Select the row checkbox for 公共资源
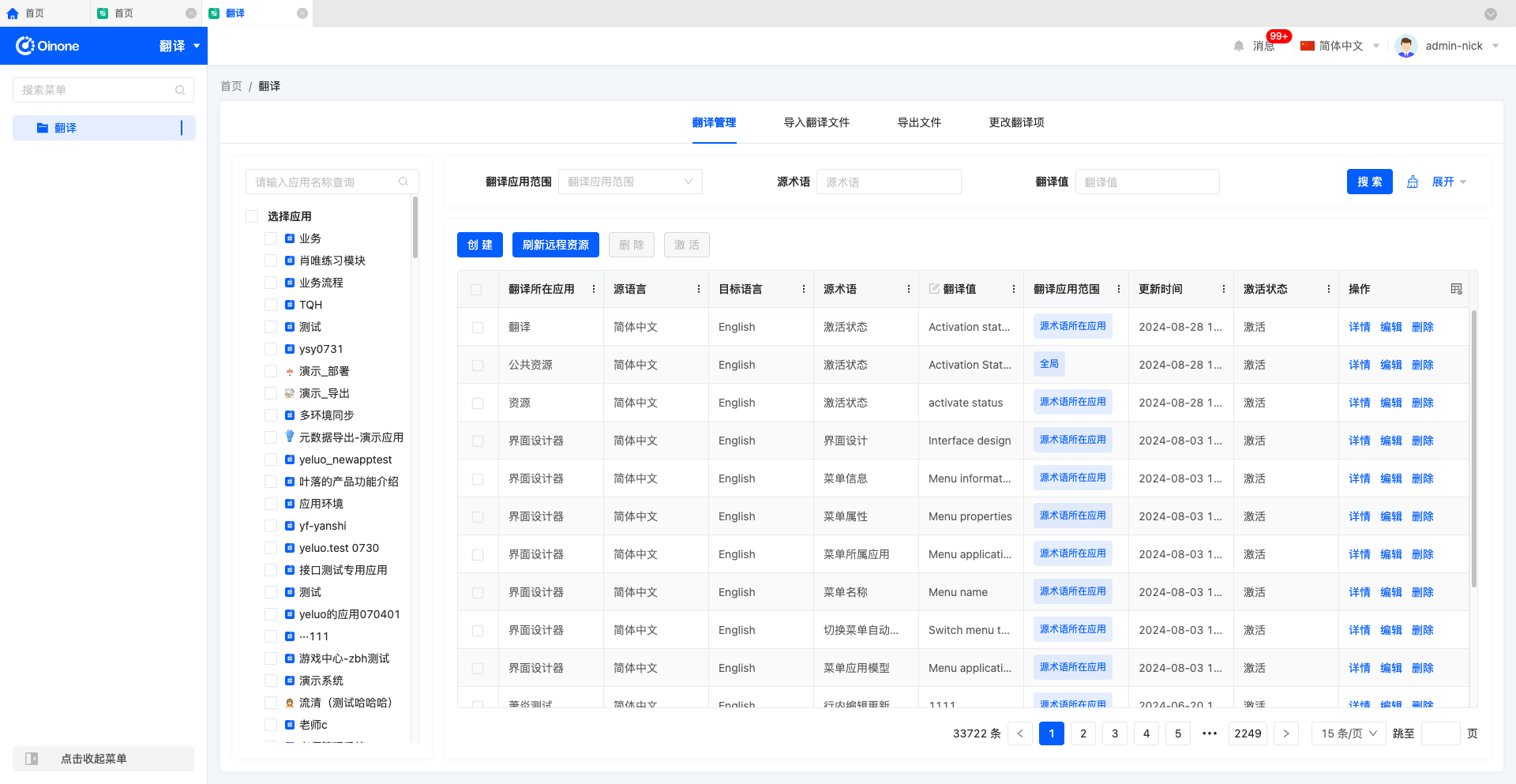Image resolution: width=1516 pixels, height=784 pixels. pos(478,366)
